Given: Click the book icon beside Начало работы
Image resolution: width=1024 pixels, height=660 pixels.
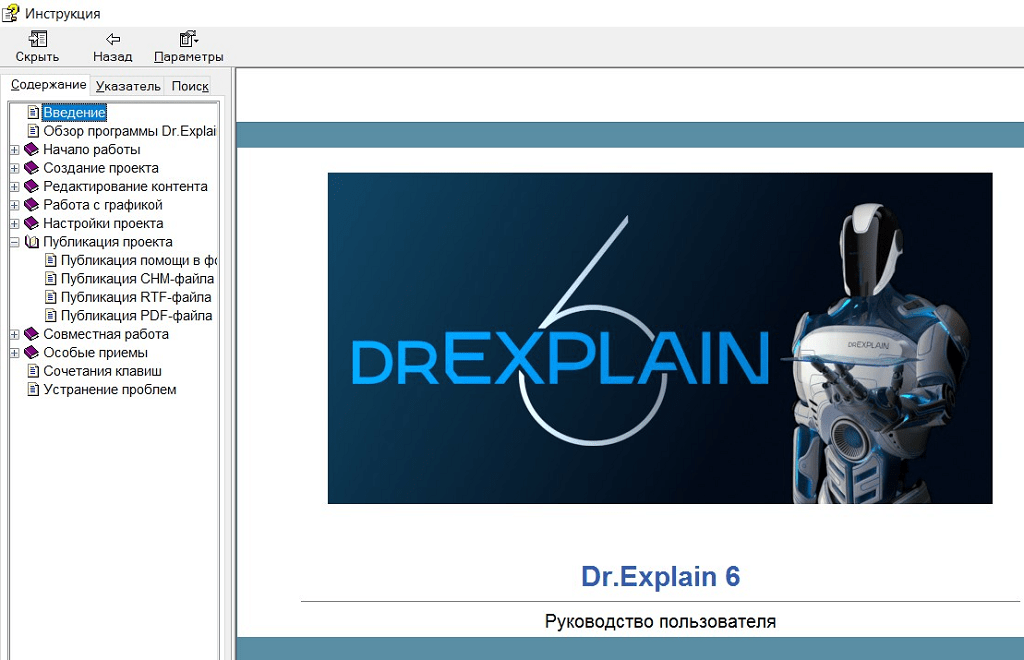Looking at the screenshot, I should (31, 149).
